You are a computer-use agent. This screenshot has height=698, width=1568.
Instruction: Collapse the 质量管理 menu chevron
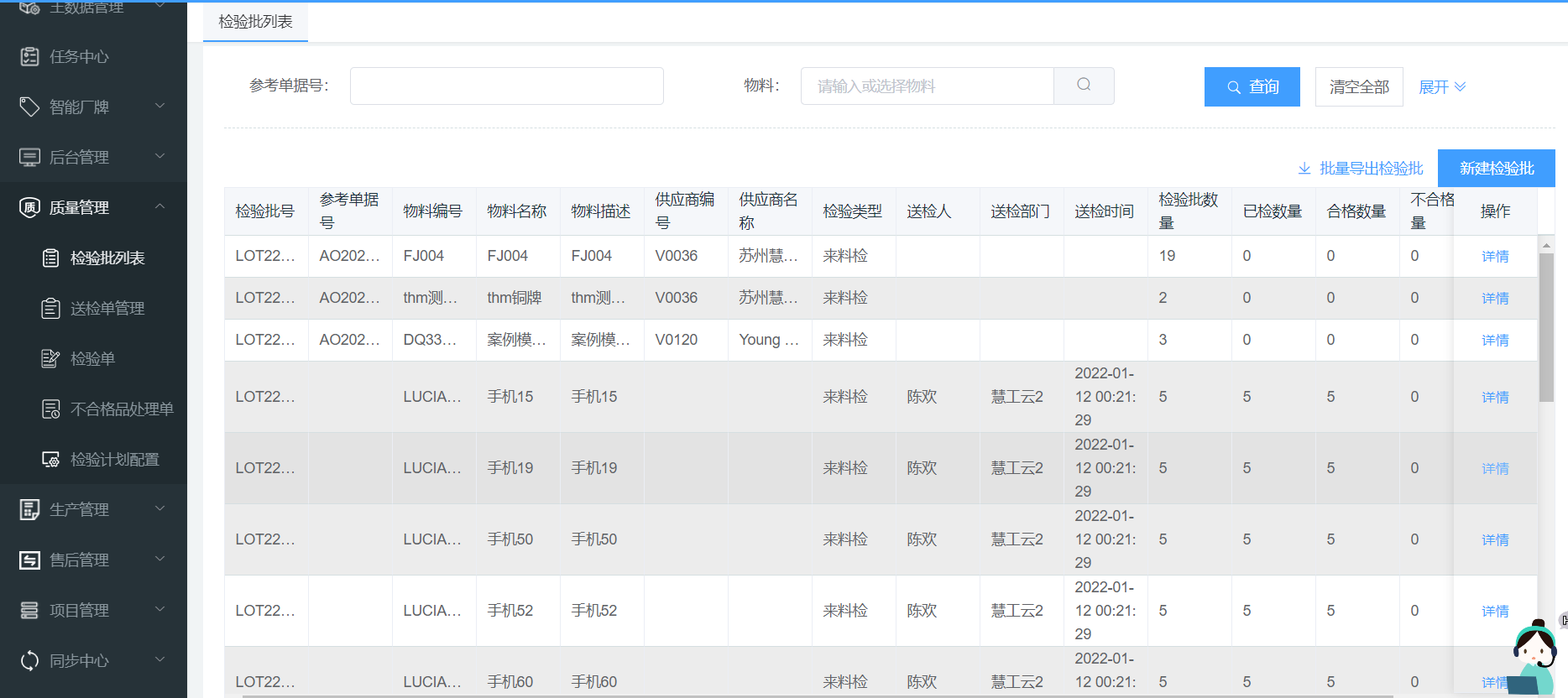click(x=159, y=206)
